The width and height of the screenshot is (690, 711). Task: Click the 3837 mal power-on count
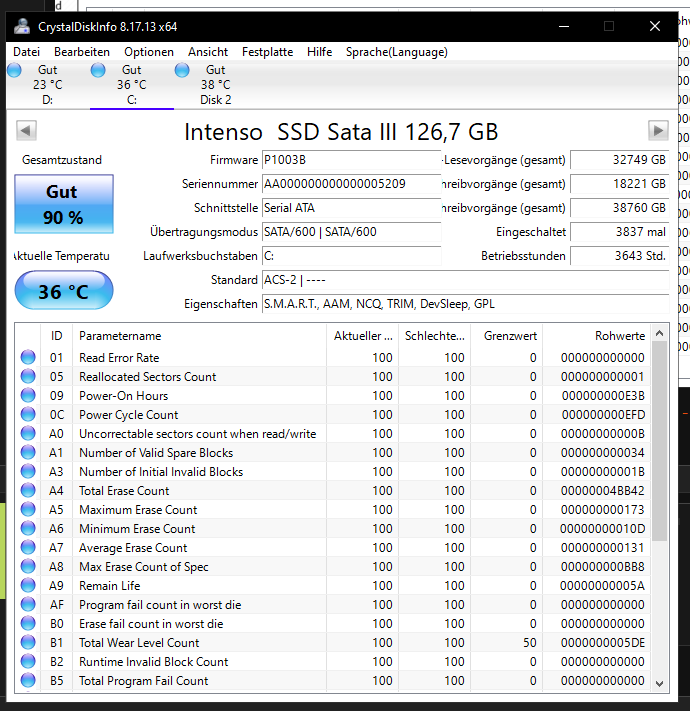(x=619, y=232)
